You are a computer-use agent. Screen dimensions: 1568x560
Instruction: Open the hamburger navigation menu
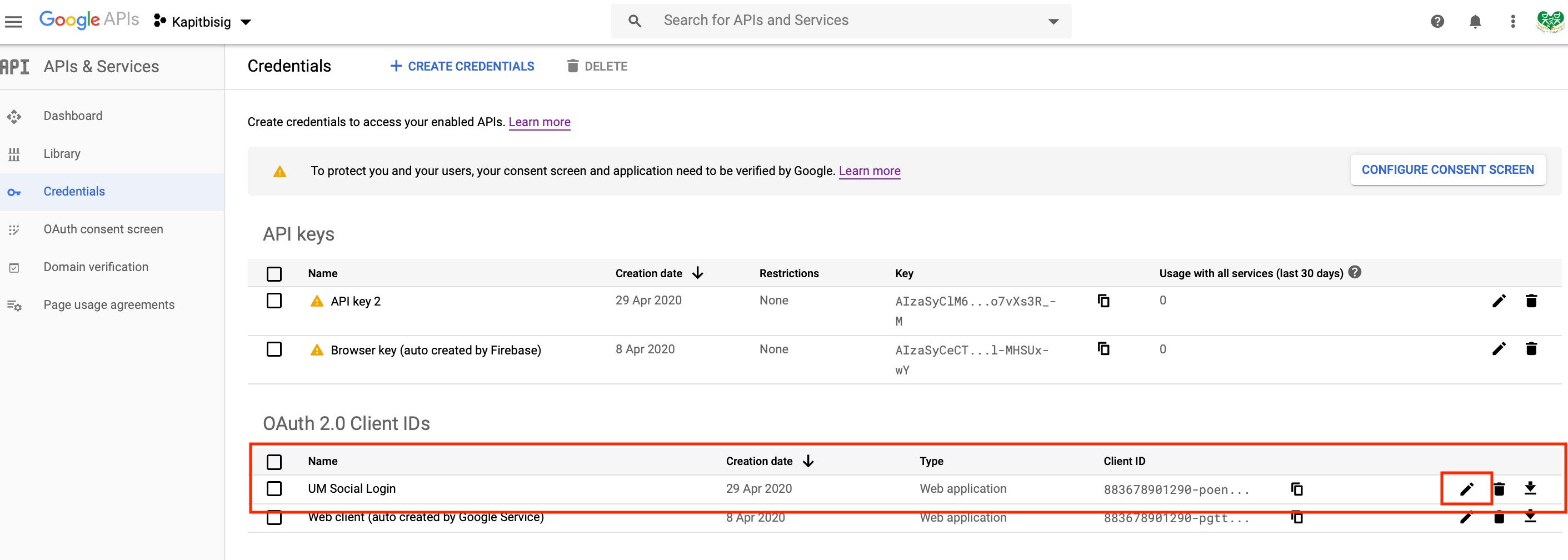point(13,22)
